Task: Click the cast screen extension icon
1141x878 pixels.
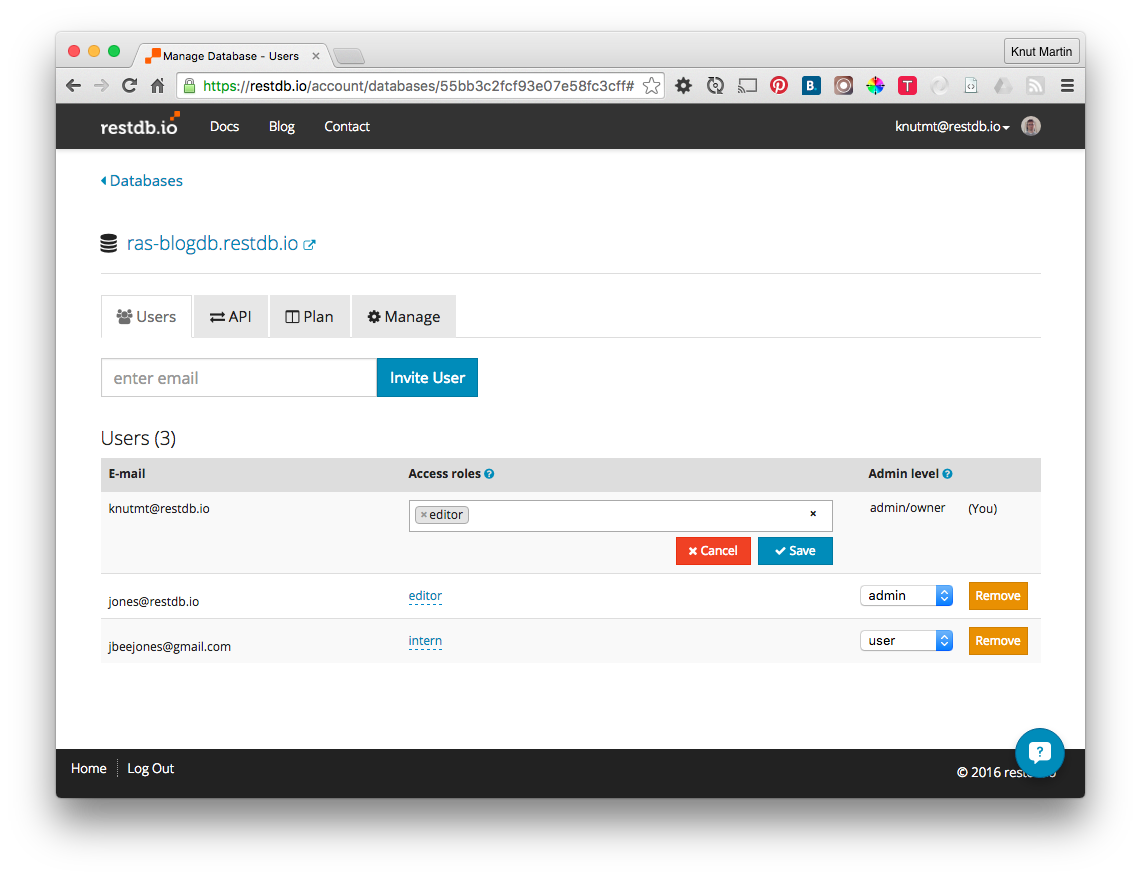Action: pyautogui.click(x=747, y=86)
